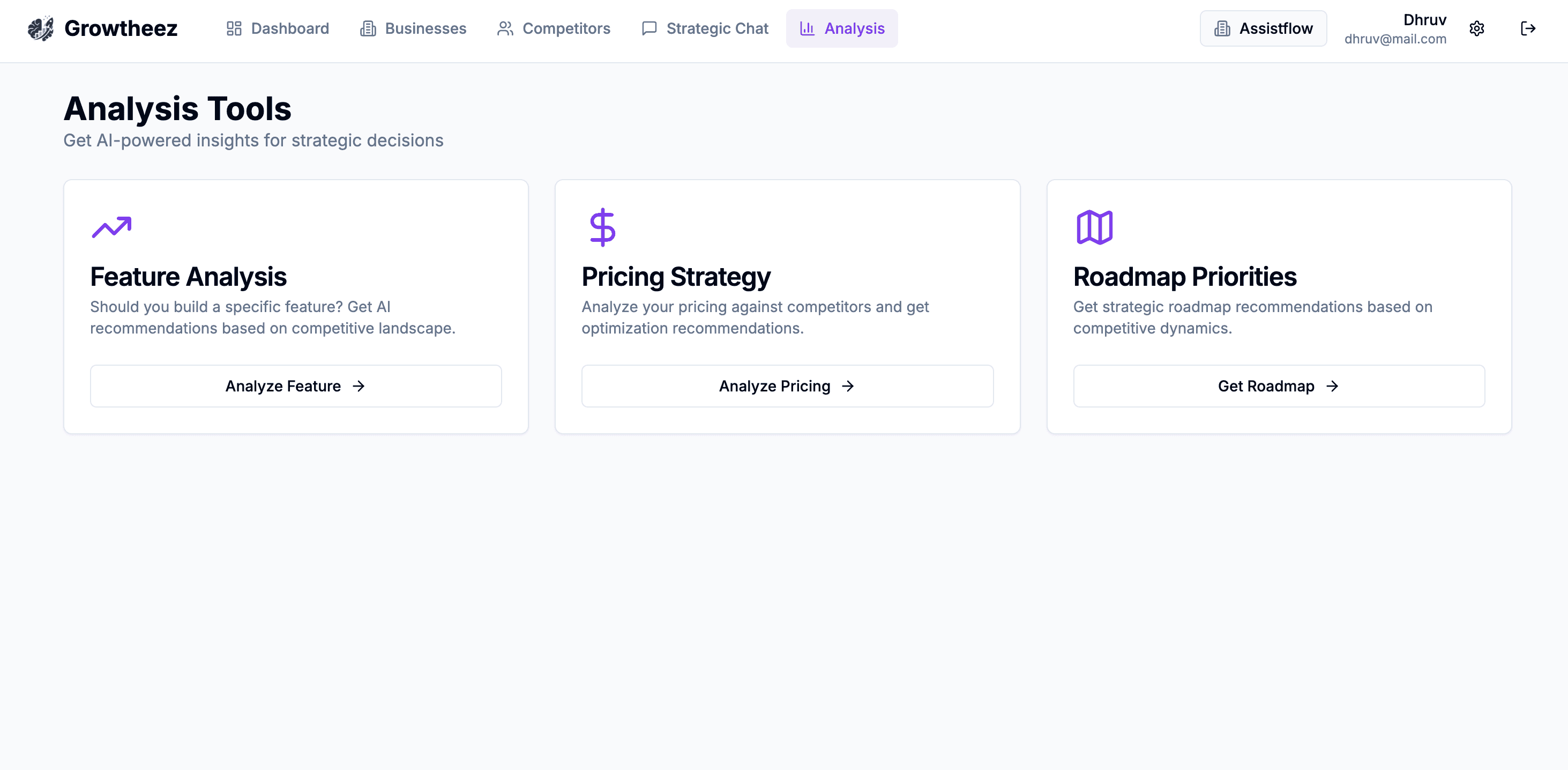This screenshot has width=1568, height=770.
Task: Click the building icon inside the Assistflow button
Action: click(x=1222, y=28)
